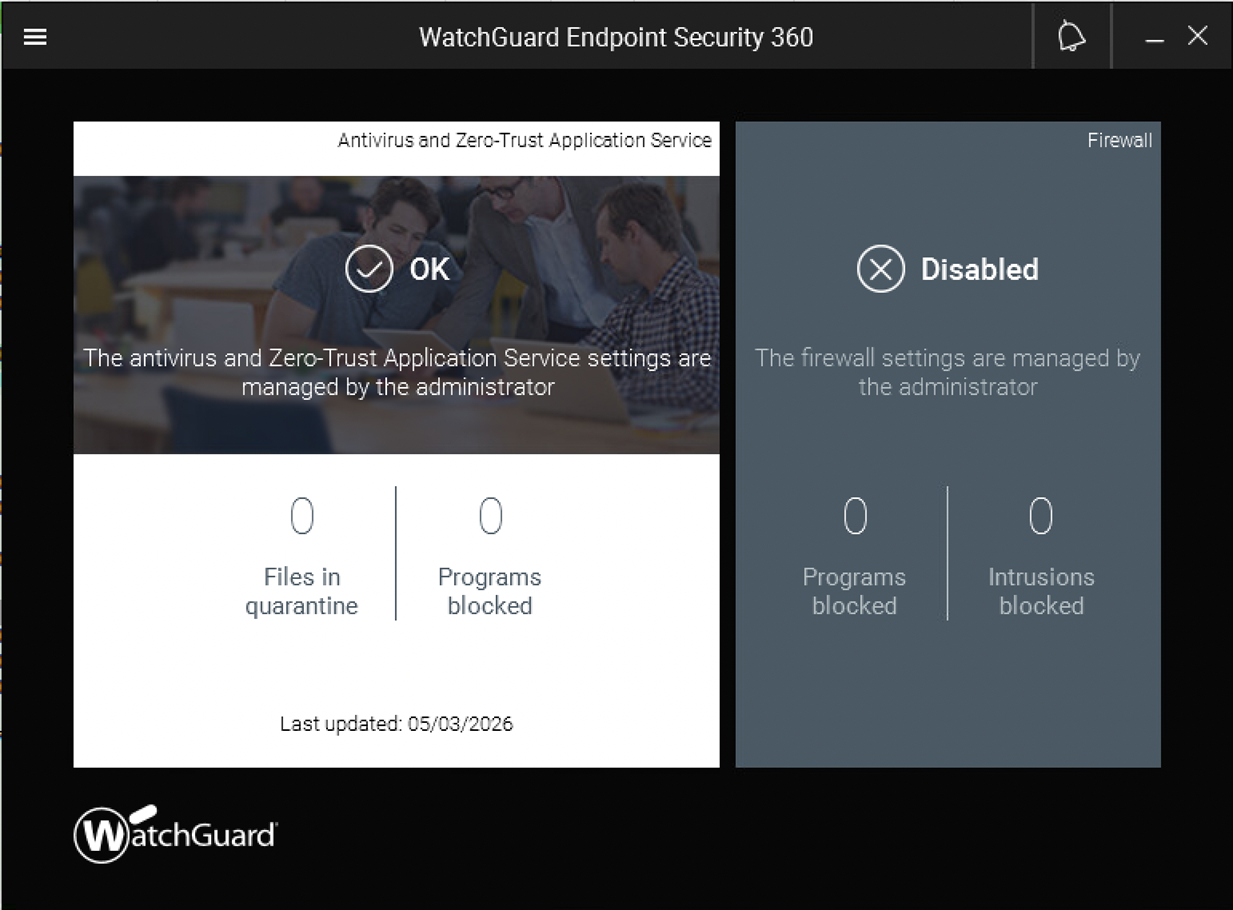Viewport: 1233px width, 910px height.
Task: Click the Last updated date text
Action: point(395,723)
